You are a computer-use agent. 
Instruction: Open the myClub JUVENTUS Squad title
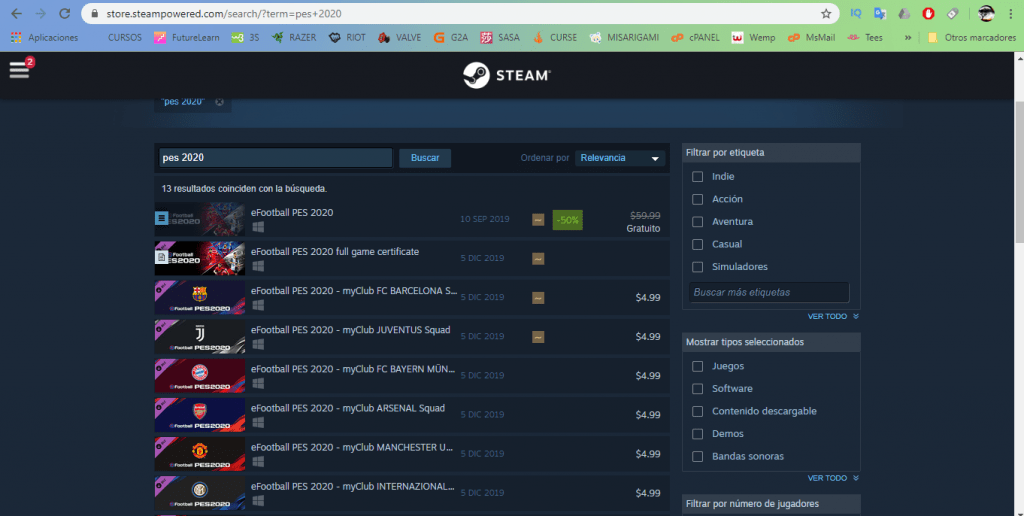click(351, 330)
